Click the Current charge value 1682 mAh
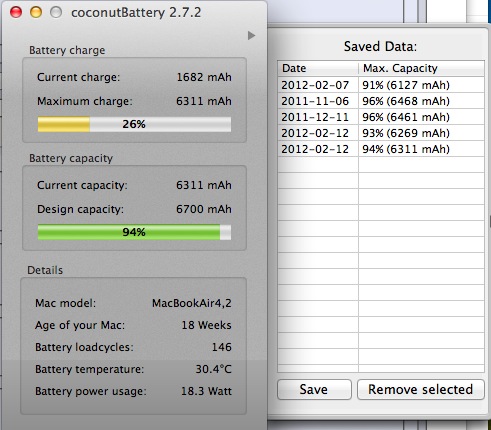491x430 pixels. click(x=204, y=77)
